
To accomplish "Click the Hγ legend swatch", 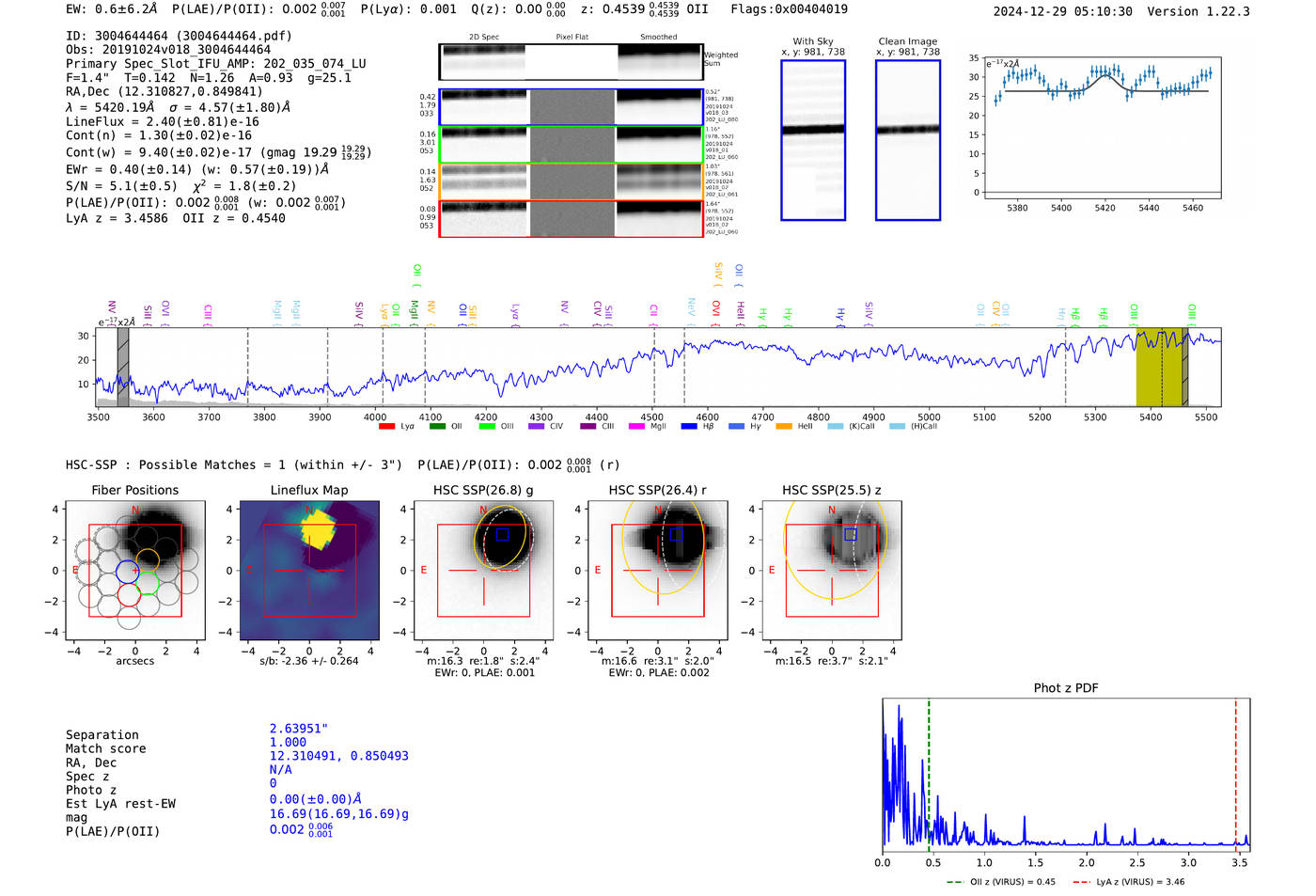I will click(x=736, y=427).
